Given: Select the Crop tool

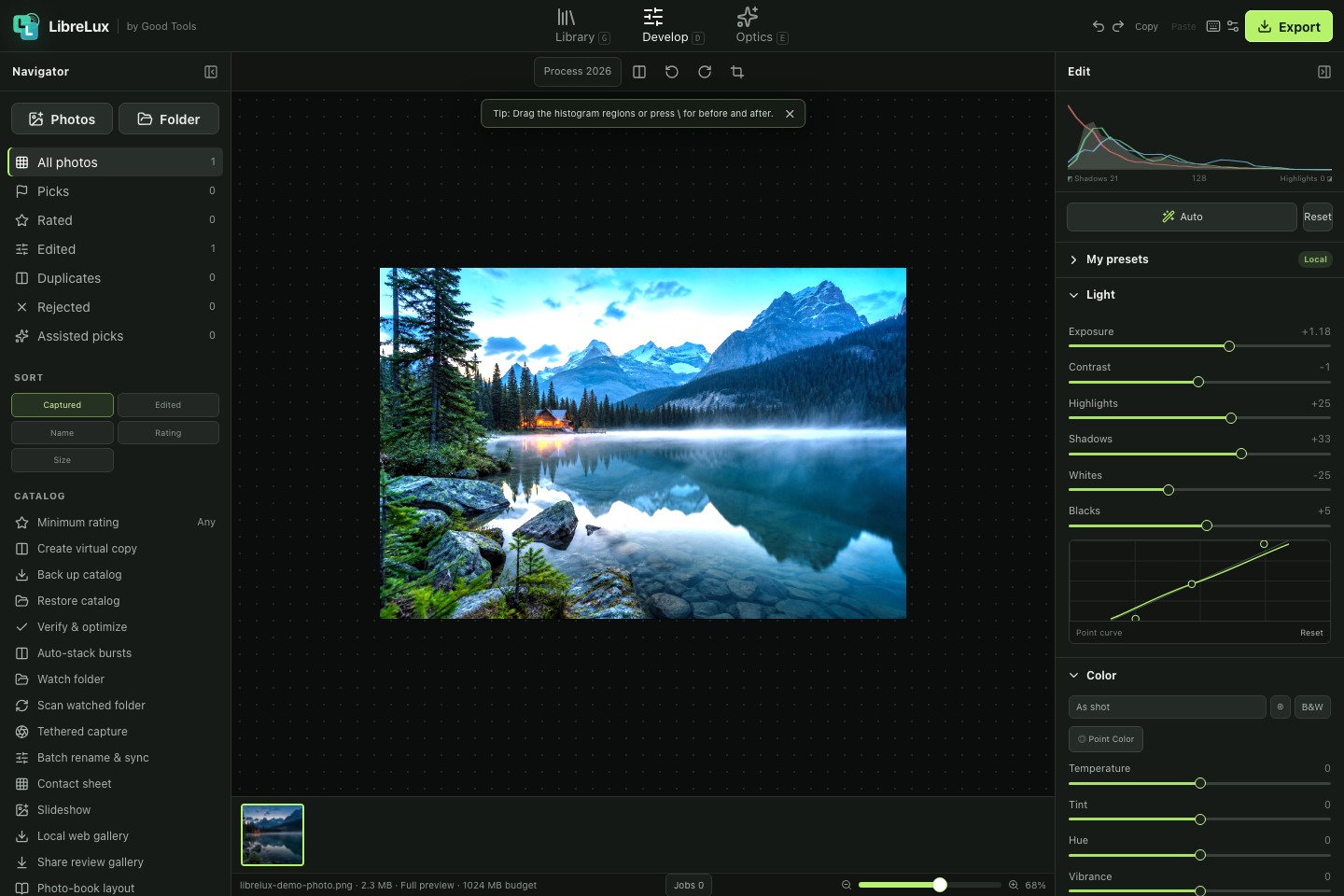Looking at the screenshot, I should click(737, 72).
